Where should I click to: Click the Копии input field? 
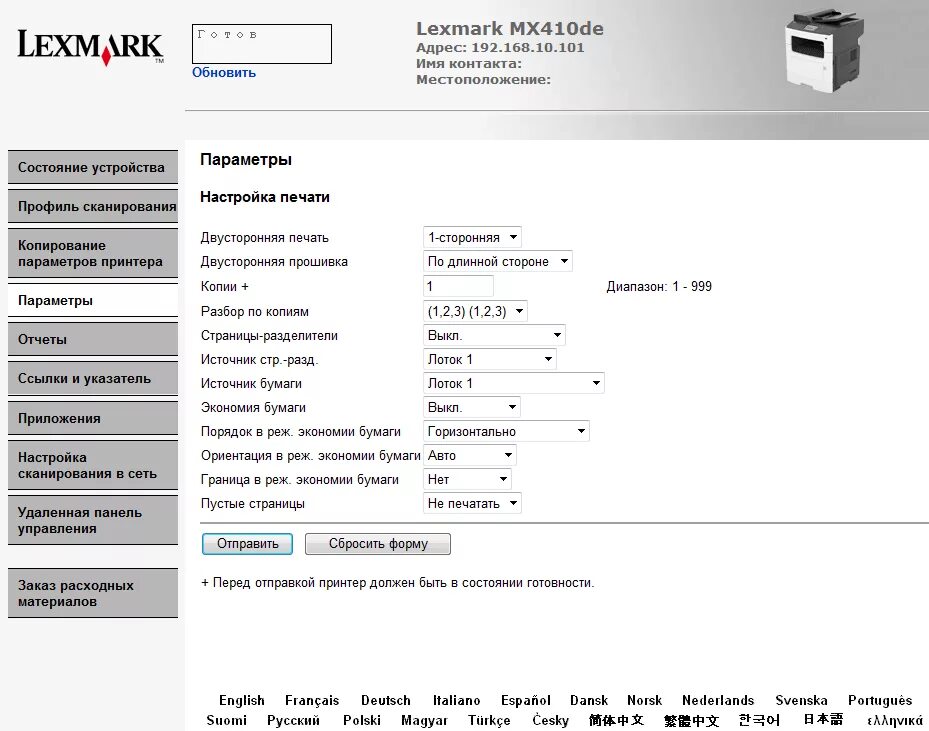click(459, 286)
